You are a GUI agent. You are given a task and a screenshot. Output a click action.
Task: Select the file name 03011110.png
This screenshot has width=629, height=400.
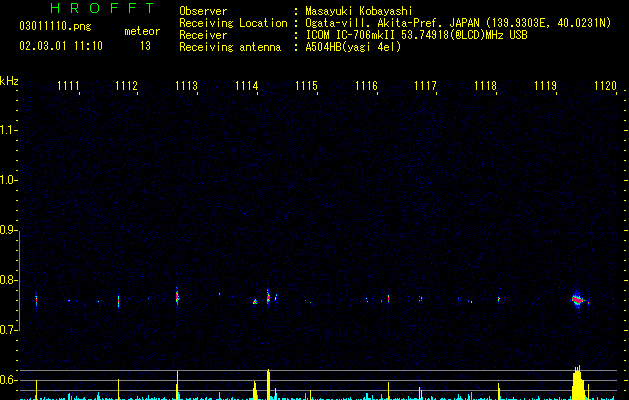pos(55,26)
